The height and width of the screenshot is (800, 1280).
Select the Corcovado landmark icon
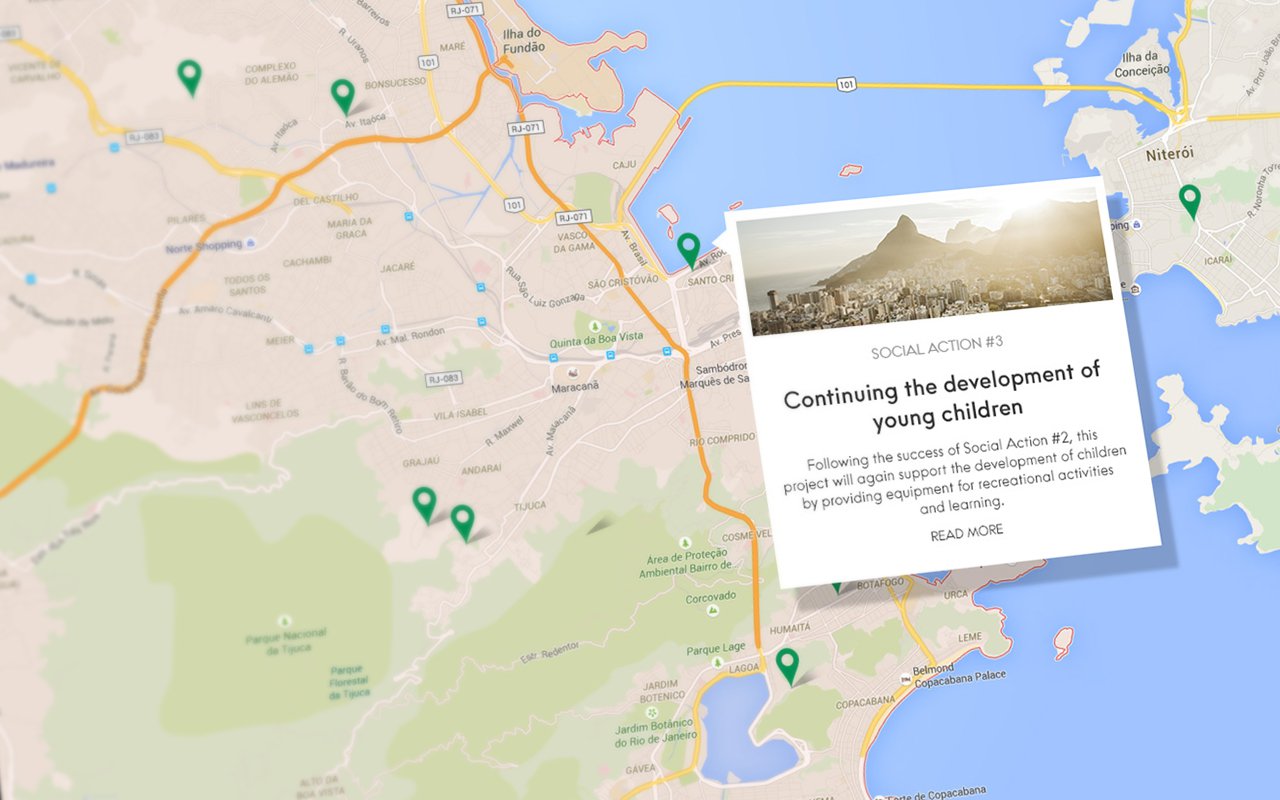(x=712, y=609)
